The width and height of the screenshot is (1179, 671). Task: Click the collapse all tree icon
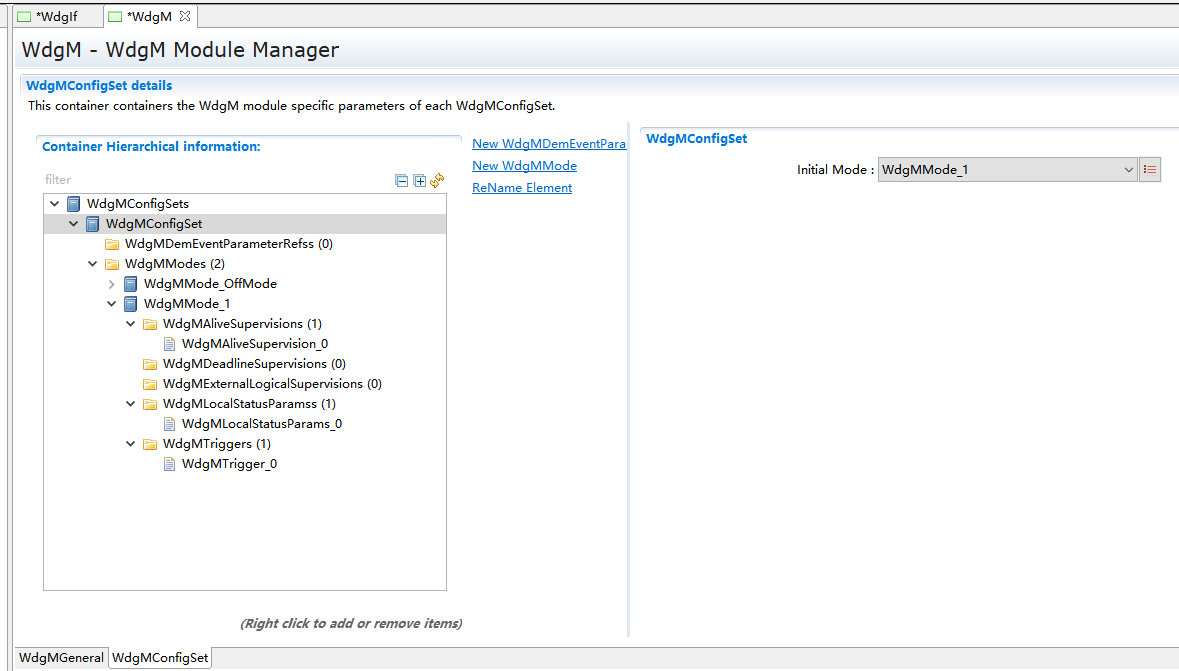point(402,181)
